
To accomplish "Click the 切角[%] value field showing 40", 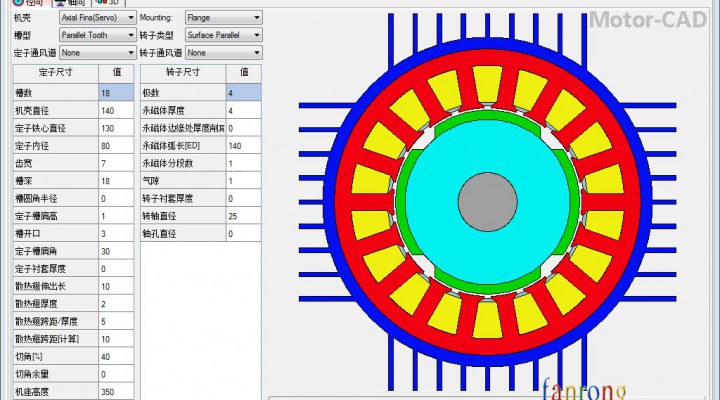I will tap(116, 356).
